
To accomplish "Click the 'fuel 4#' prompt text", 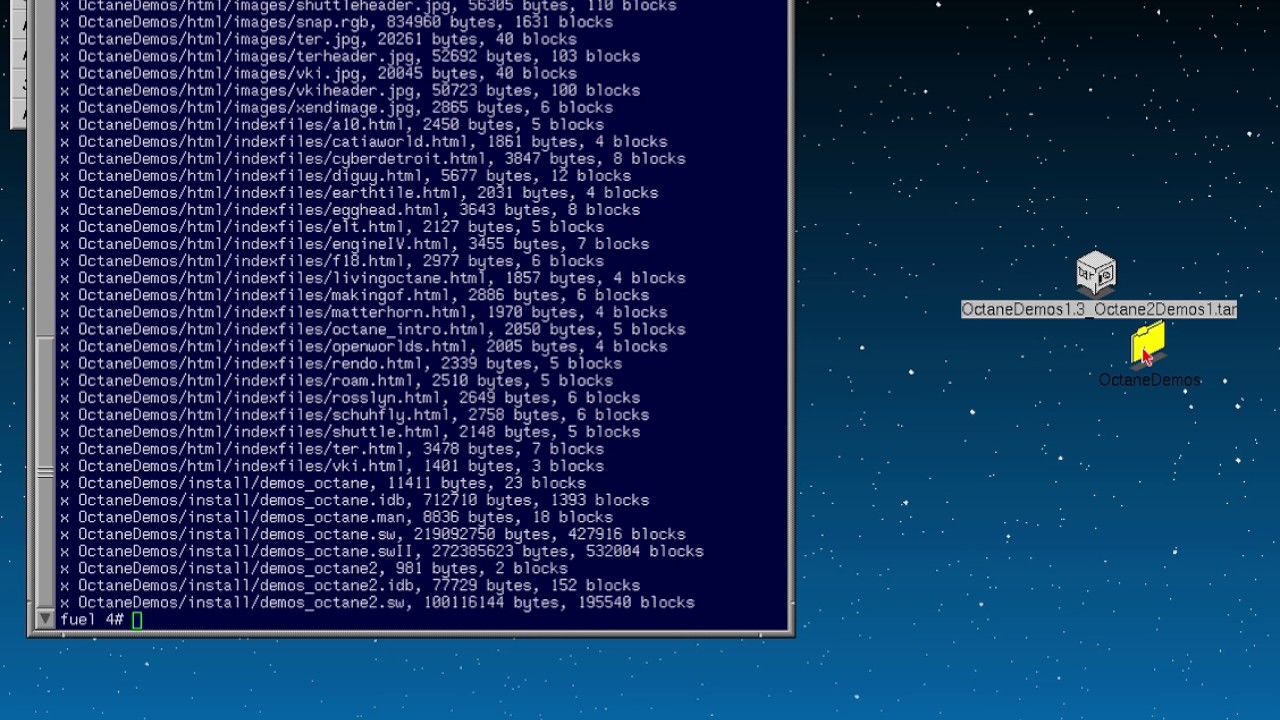I will click(91, 620).
